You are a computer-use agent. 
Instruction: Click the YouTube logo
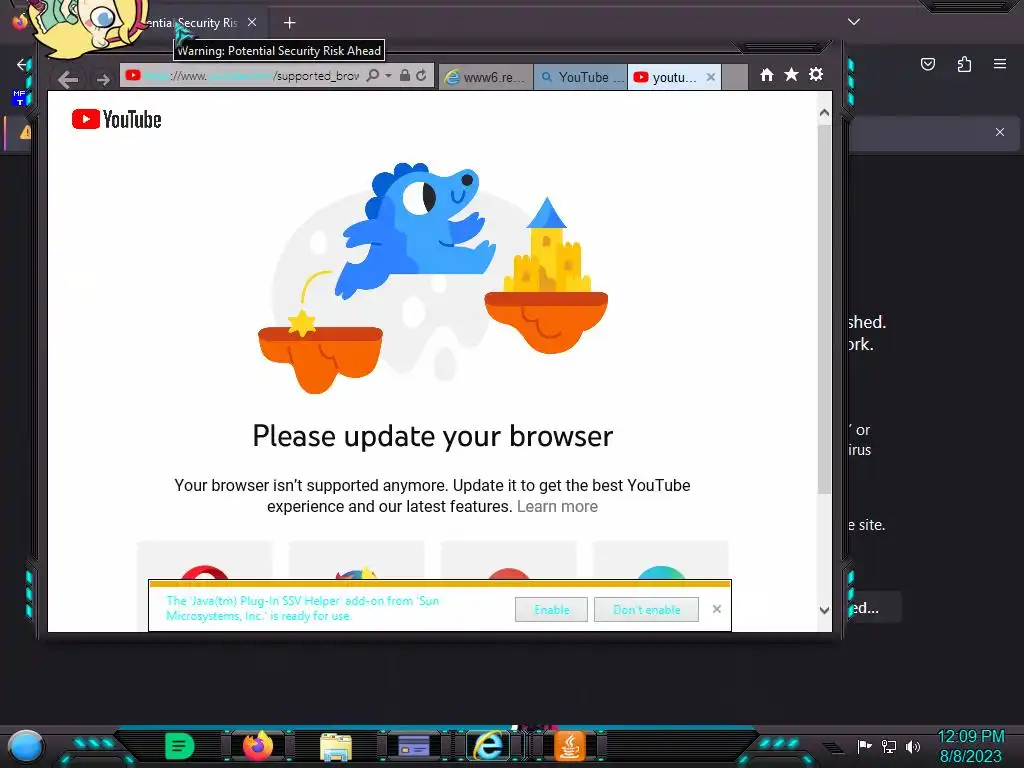(116, 120)
